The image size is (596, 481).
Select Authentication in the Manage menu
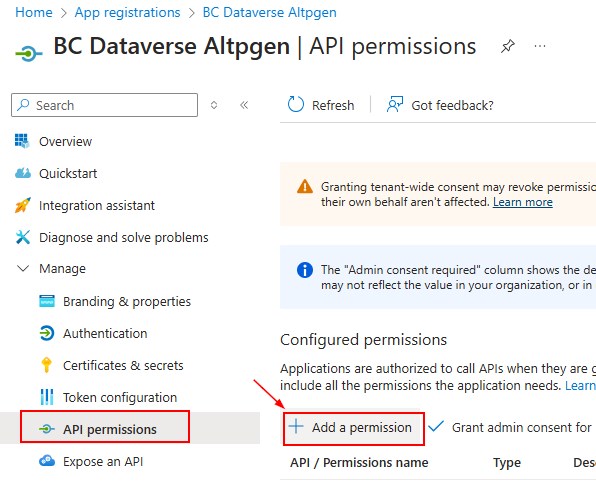(93, 333)
